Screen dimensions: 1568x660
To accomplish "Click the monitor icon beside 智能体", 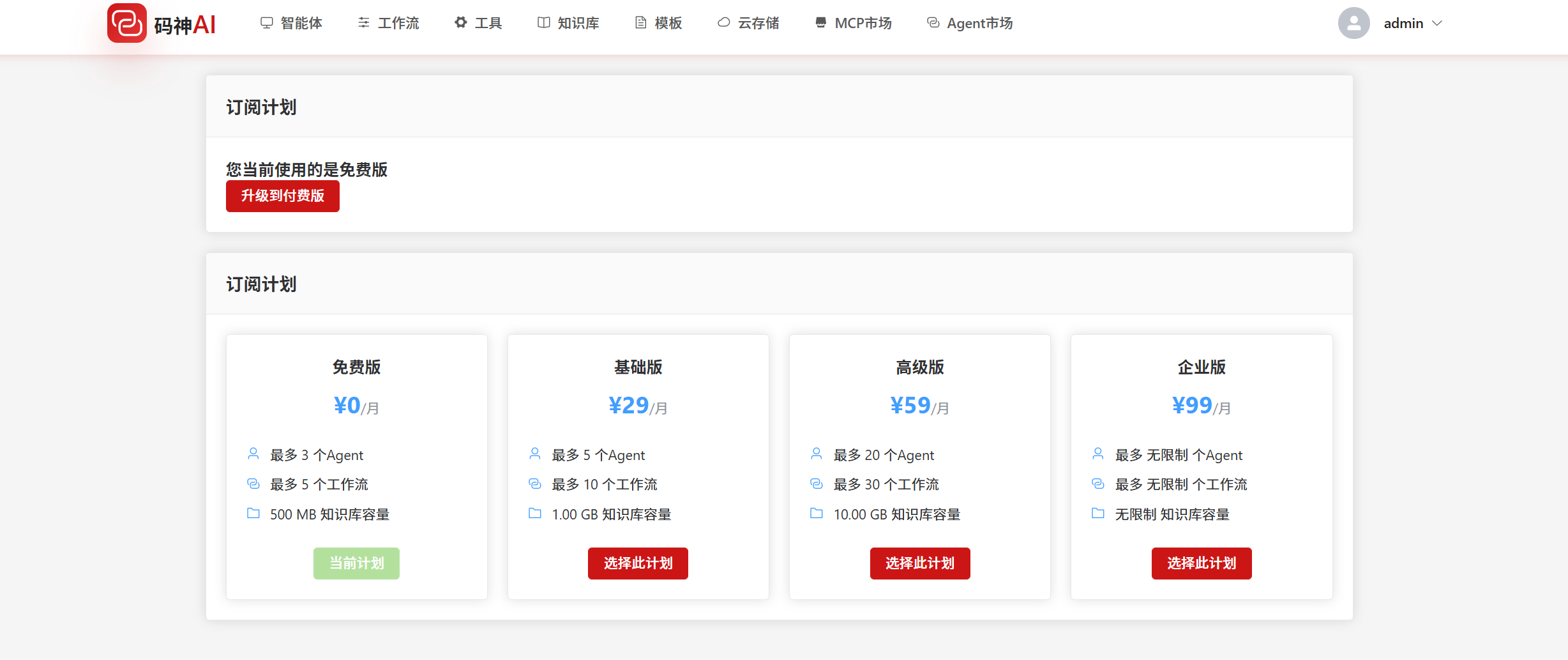I will pos(266,23).
